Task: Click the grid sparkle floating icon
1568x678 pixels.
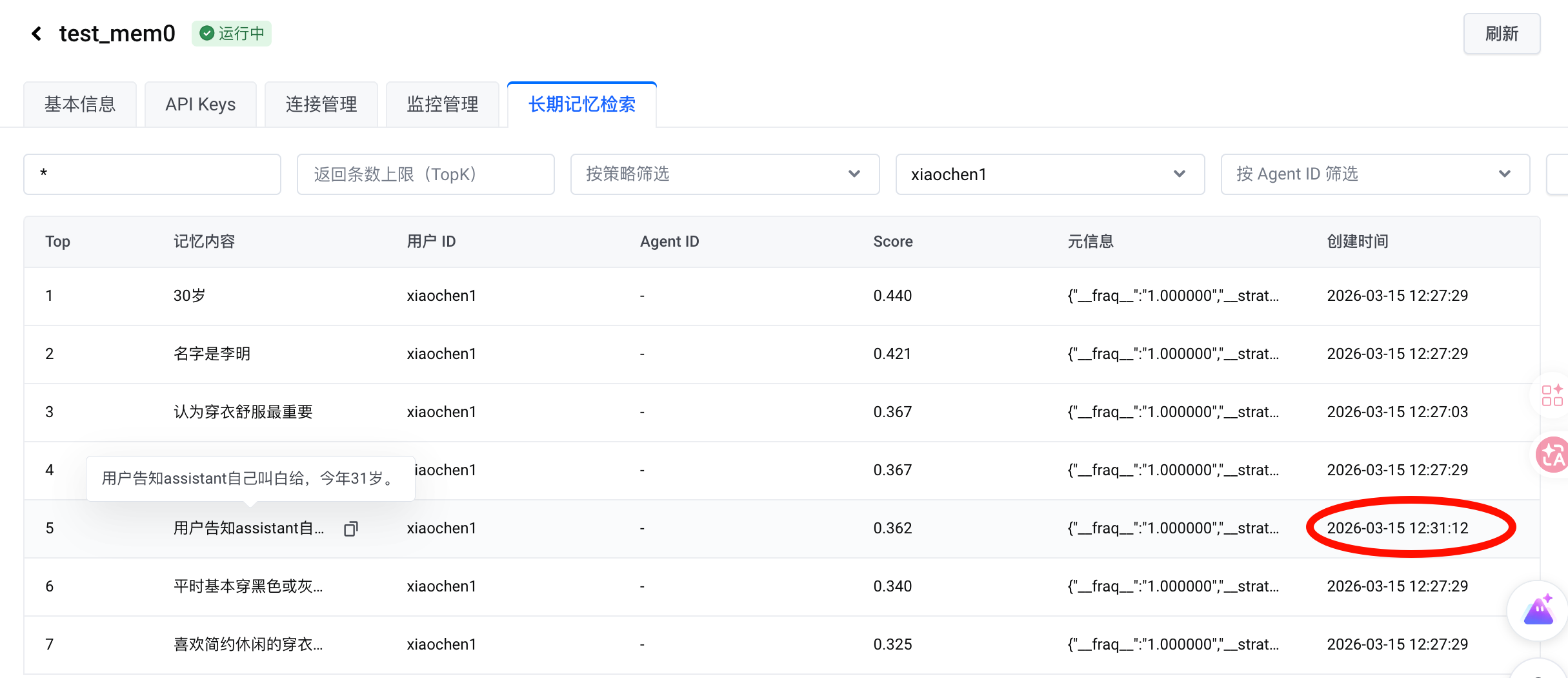Action: (1552, 395)
